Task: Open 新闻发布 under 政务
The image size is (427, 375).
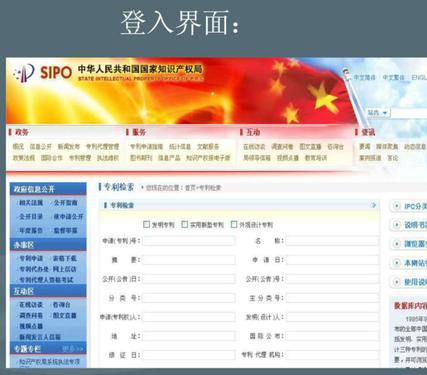Action: 69,147
